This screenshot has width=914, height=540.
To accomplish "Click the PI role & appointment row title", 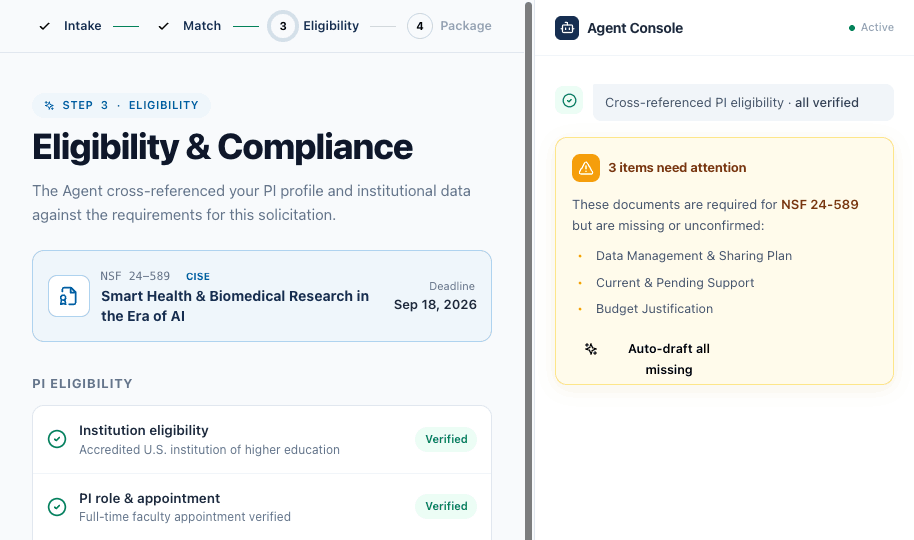I will point(149,499).
